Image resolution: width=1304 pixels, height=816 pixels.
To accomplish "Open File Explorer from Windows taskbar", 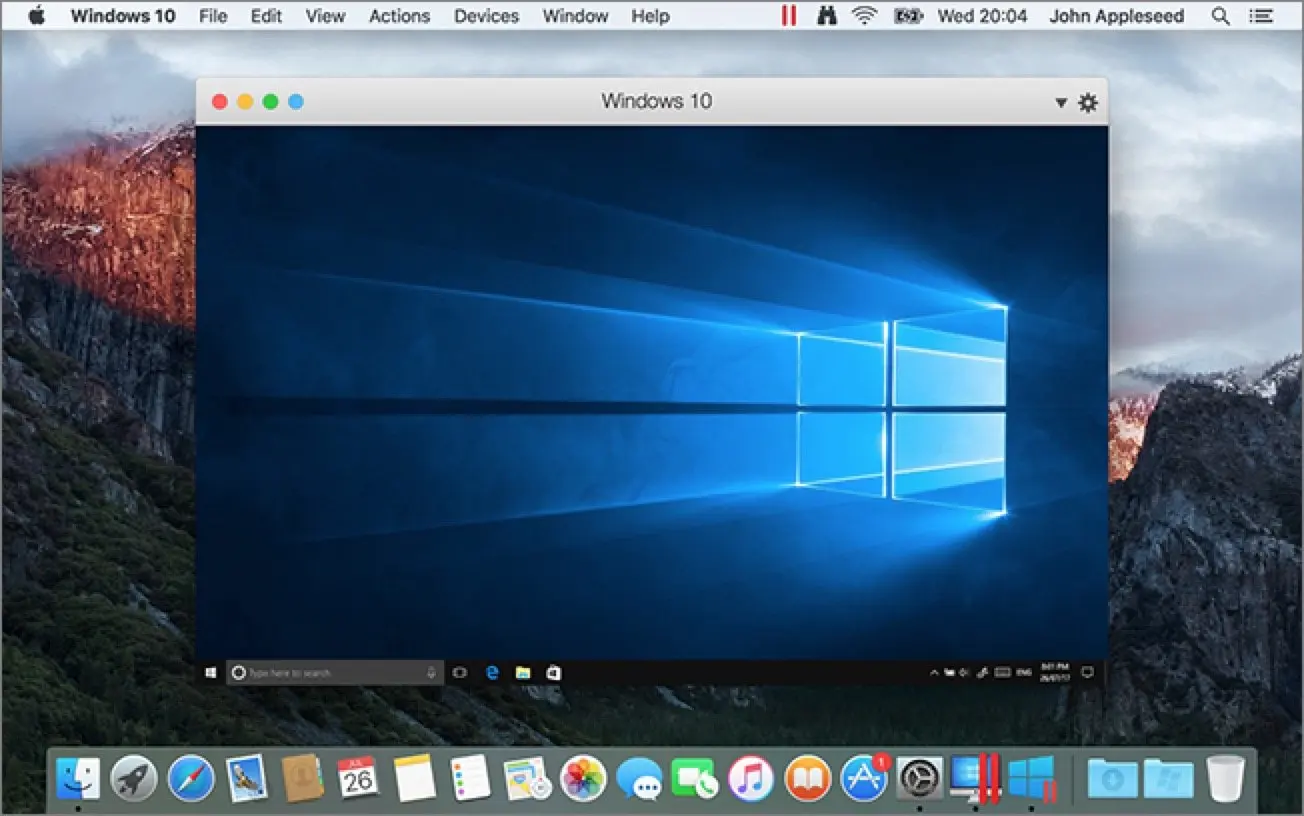I will click(522, 673).
